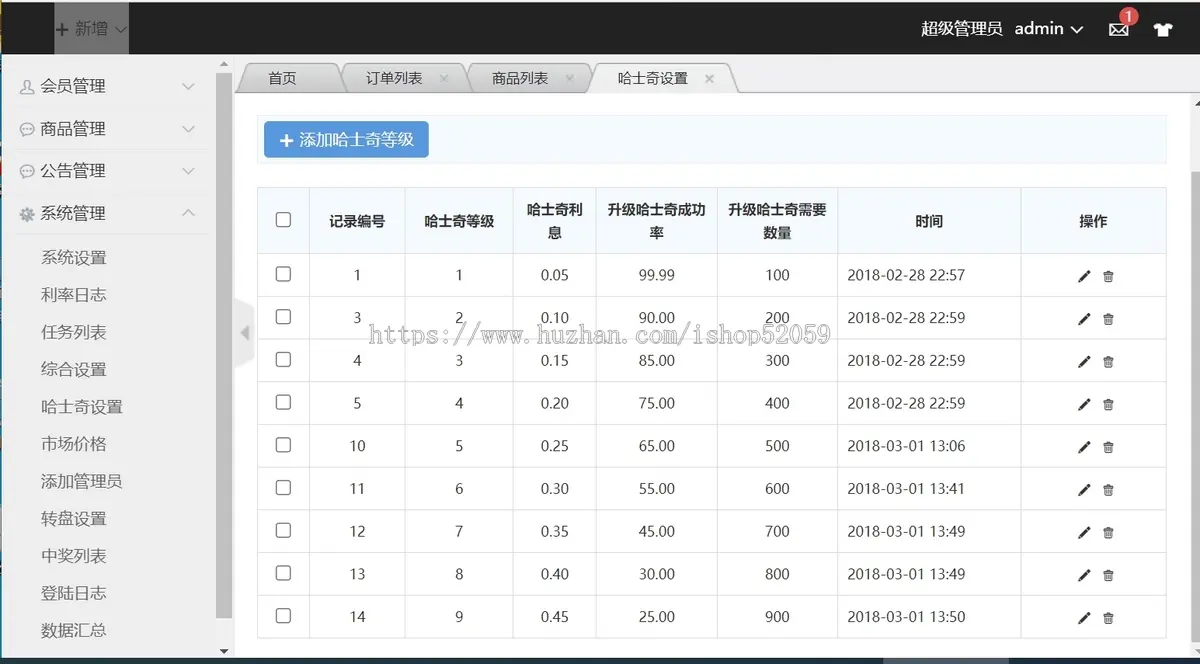Open the mail notifications envelope icon
Screen dimensions: 1200x664
[x=1118, y=30]
